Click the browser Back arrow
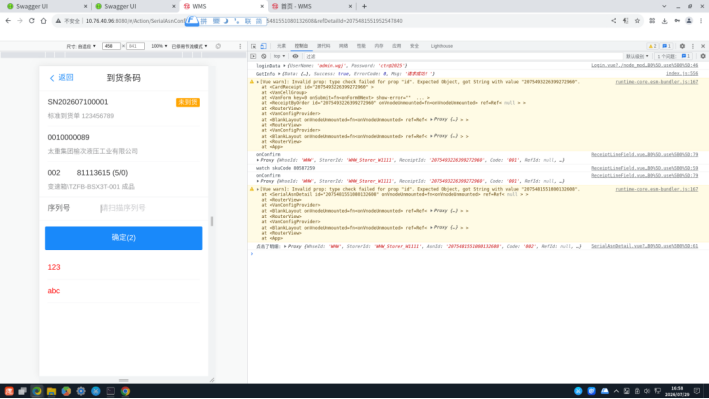 8,21
